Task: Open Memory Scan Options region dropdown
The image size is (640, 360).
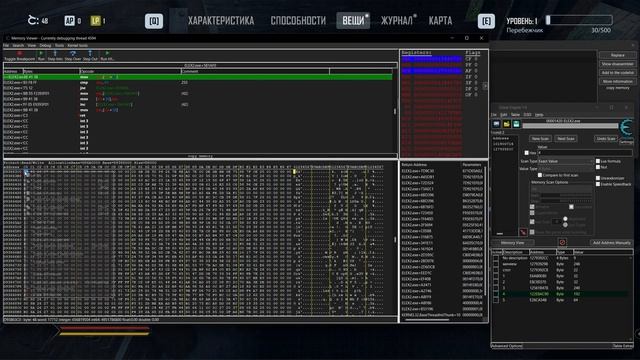Action: [561, 189]
